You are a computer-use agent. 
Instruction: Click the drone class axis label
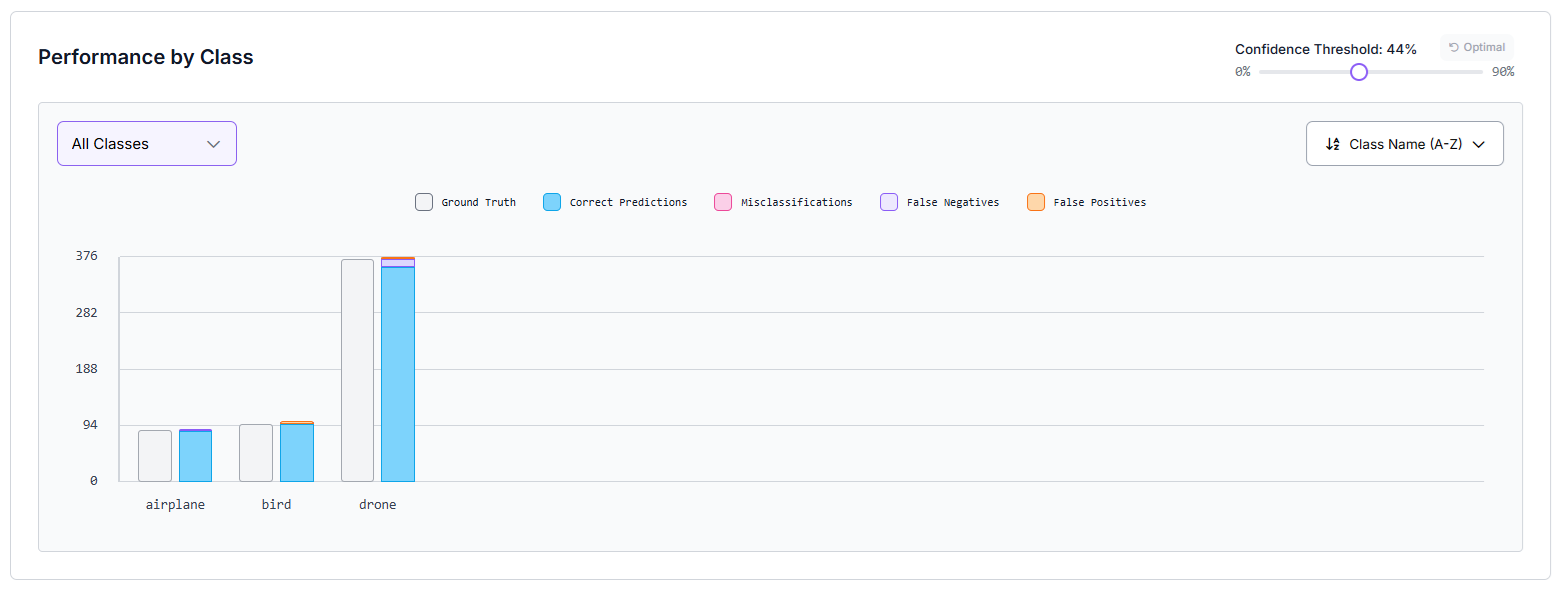point(377,505)
